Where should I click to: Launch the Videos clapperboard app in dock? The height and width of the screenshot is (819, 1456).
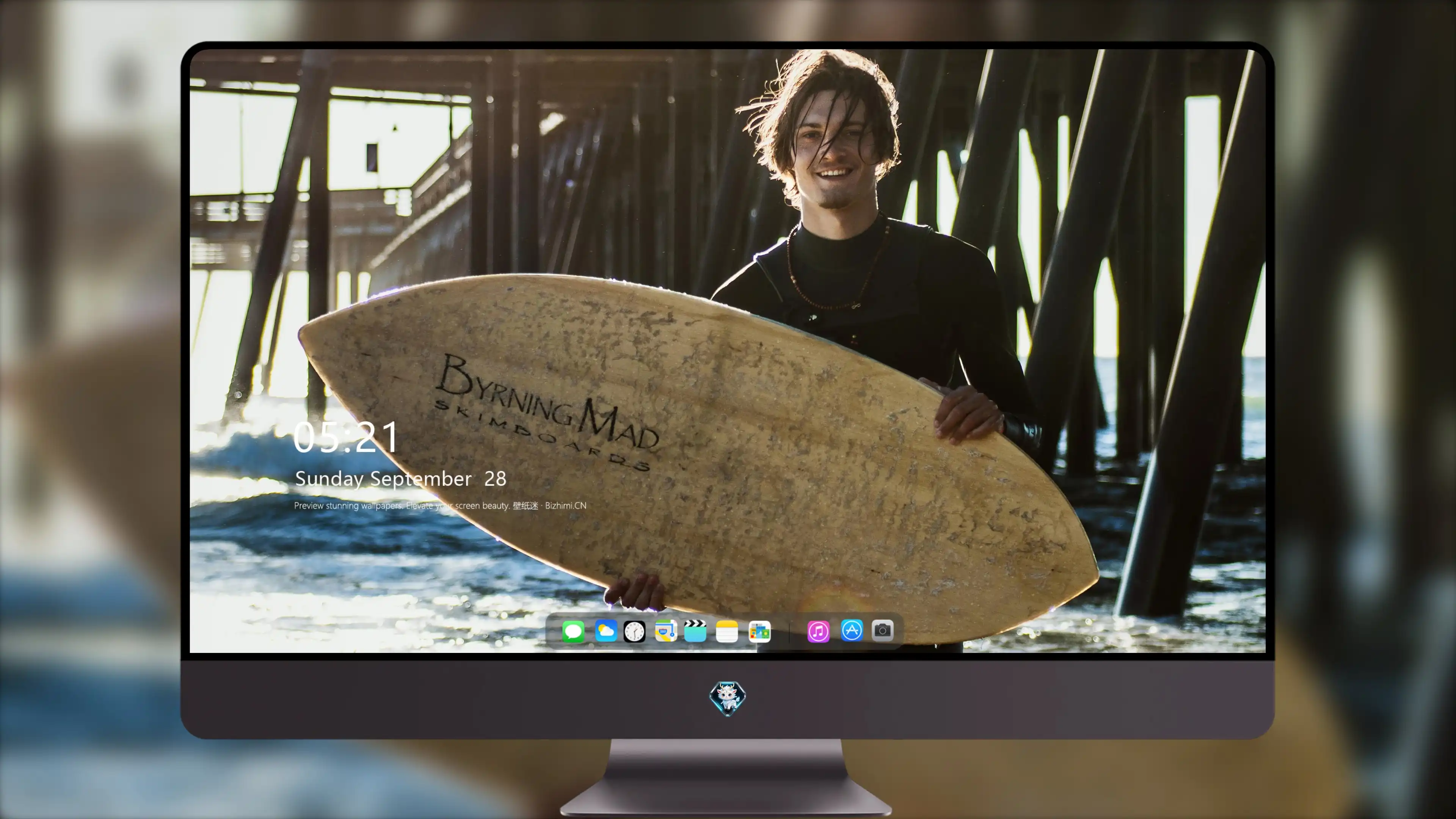point(695,631)
